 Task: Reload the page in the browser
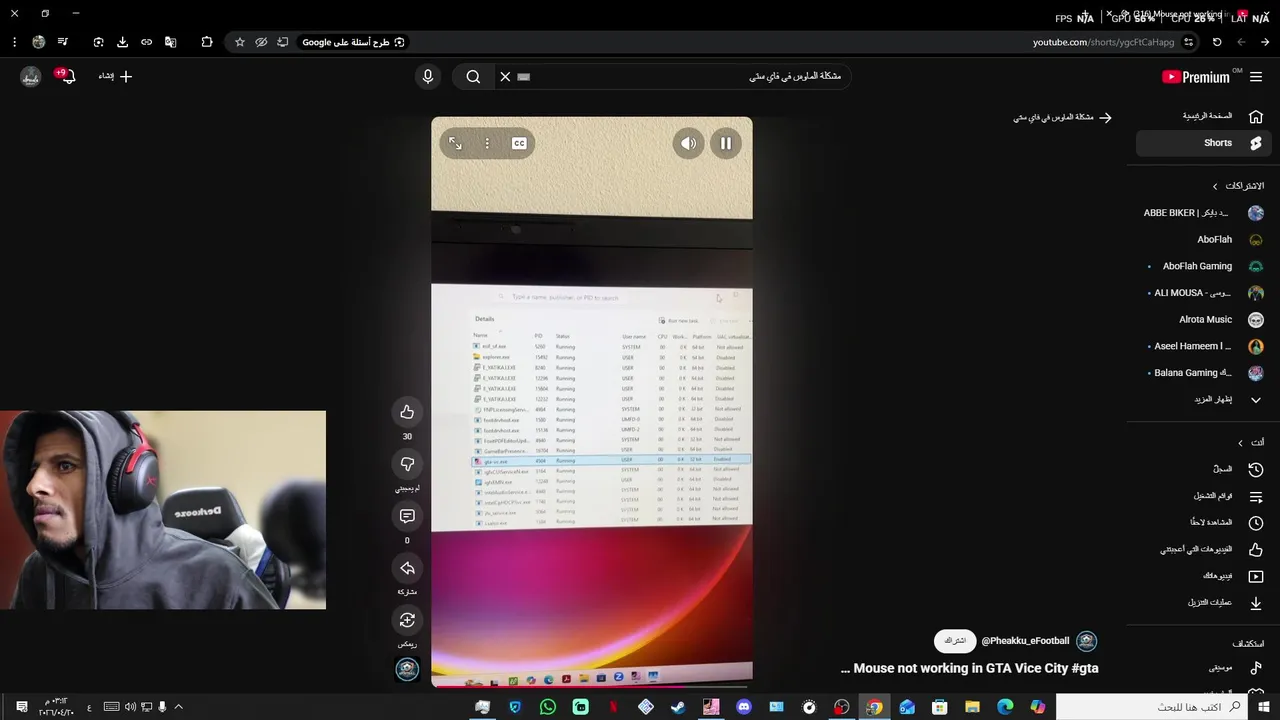(1217, 42)
